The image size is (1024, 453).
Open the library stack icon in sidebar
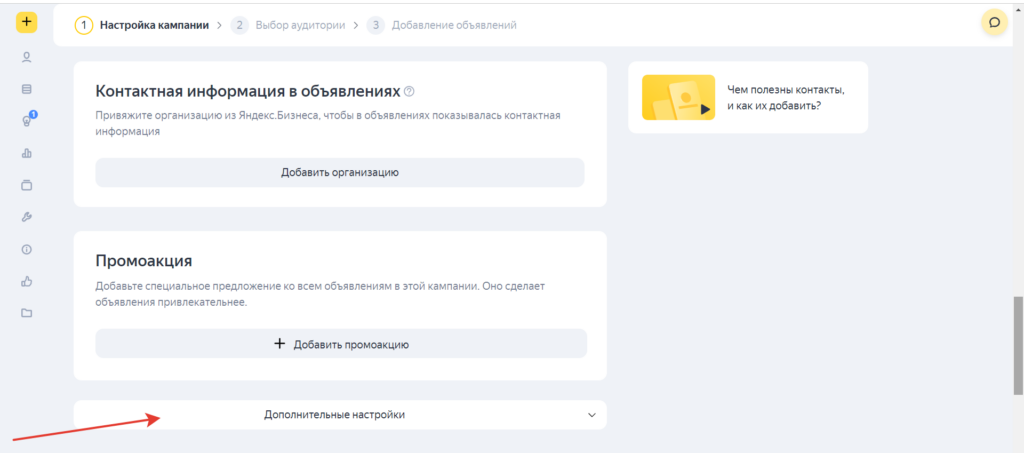tap(27, 185)
